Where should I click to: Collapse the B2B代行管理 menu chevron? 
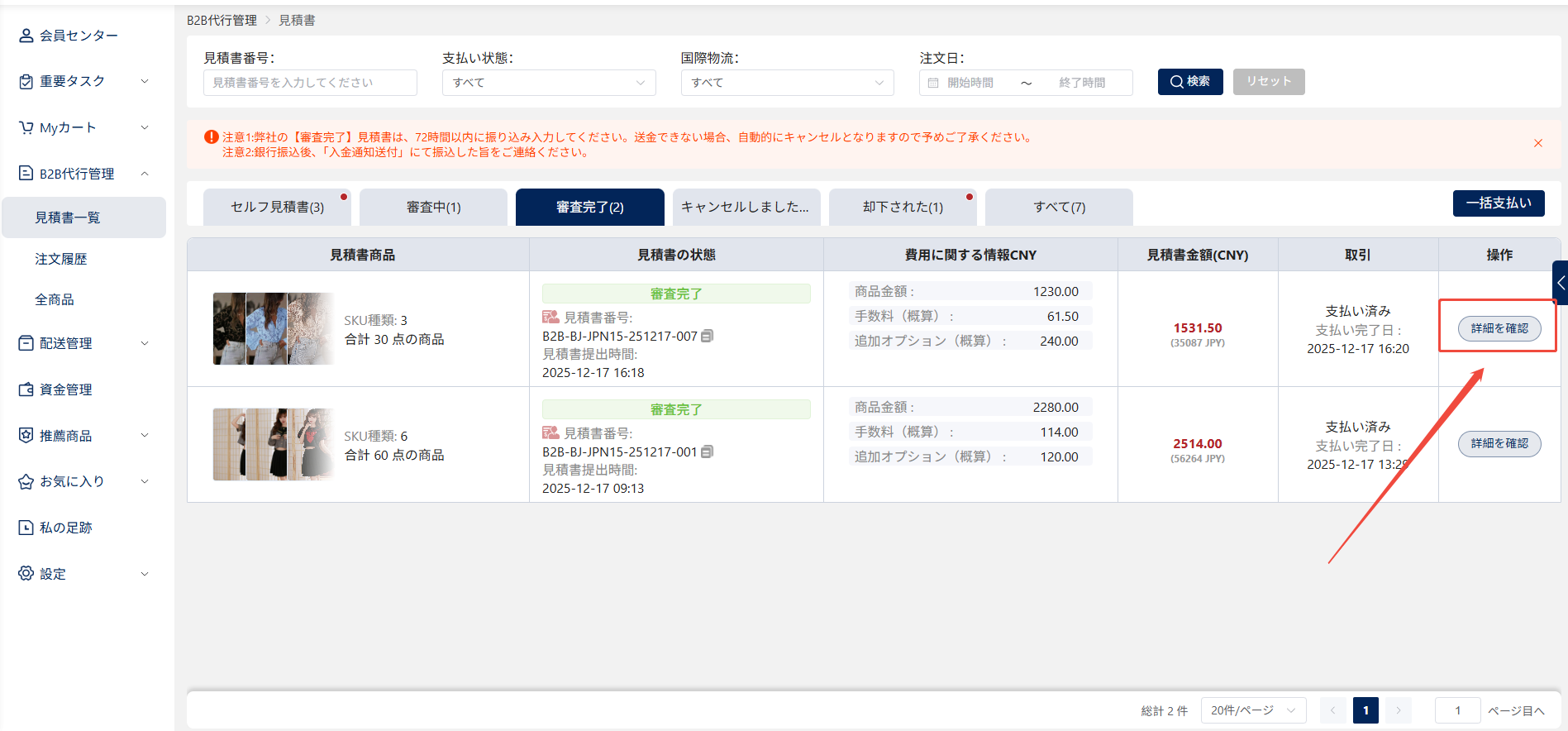coord(145,174)
